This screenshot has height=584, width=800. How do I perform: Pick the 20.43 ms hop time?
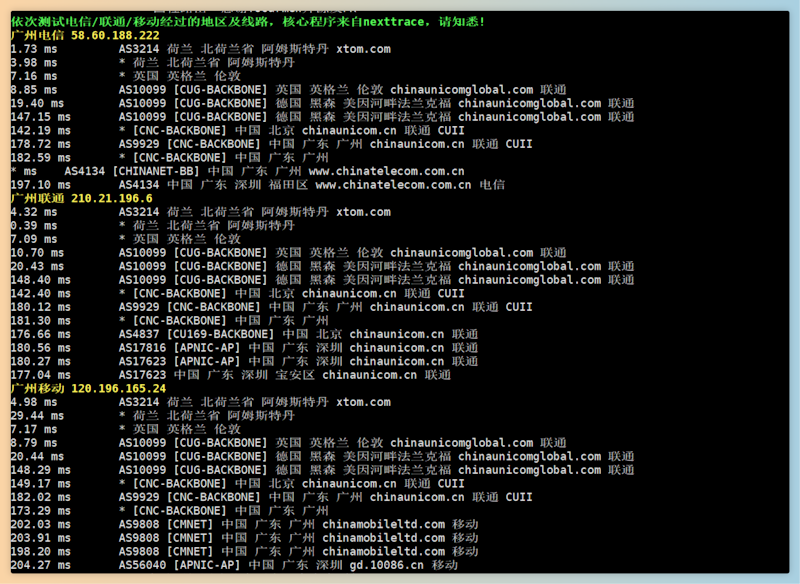point(37,267)
